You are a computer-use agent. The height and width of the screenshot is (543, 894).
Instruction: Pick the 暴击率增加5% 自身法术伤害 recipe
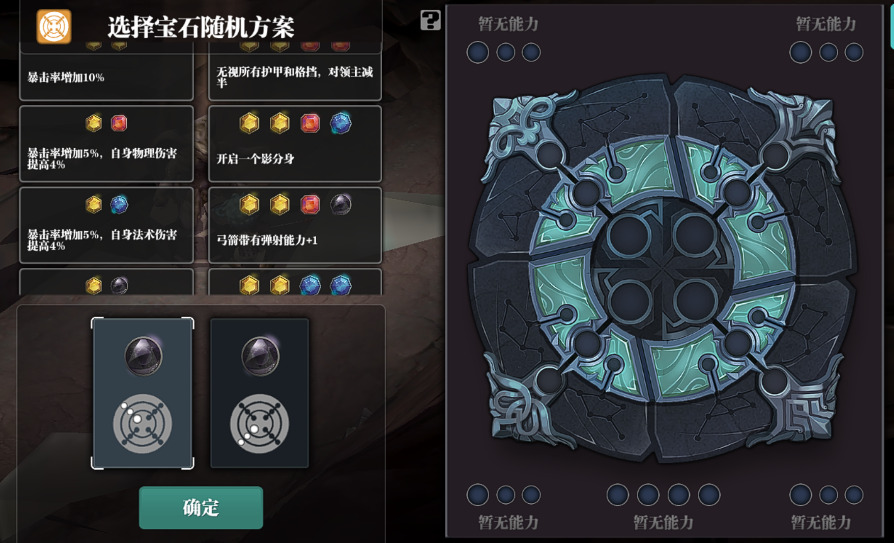click(107, 225)
